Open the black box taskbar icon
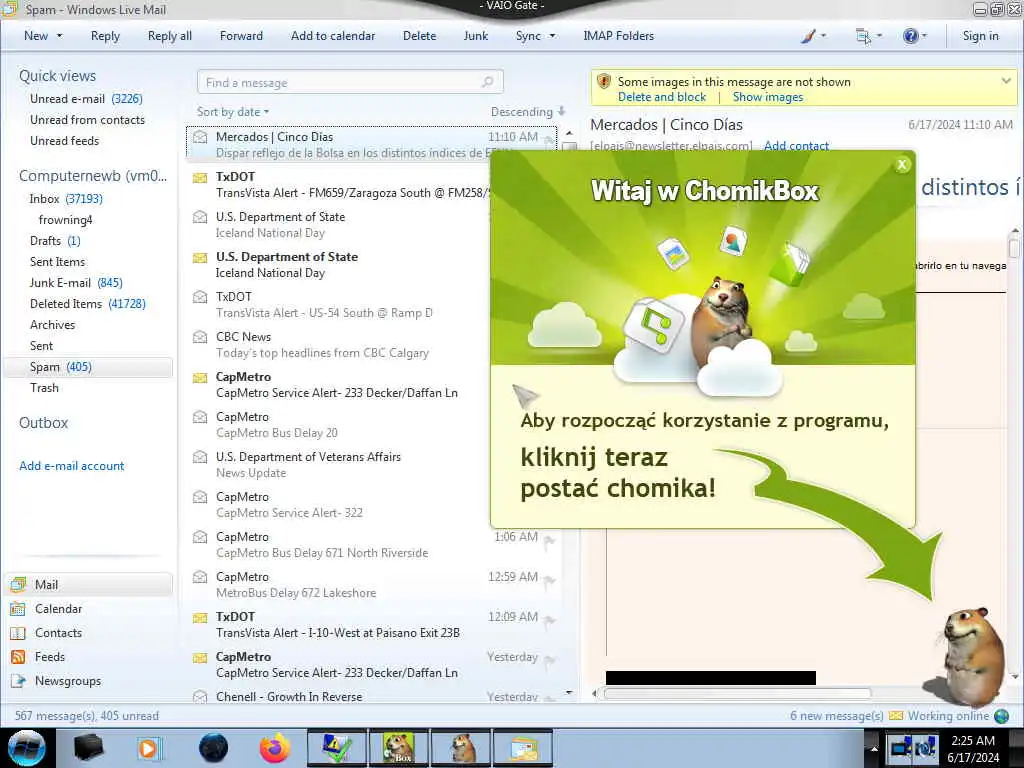The image size is (1024, 768). 89,748
